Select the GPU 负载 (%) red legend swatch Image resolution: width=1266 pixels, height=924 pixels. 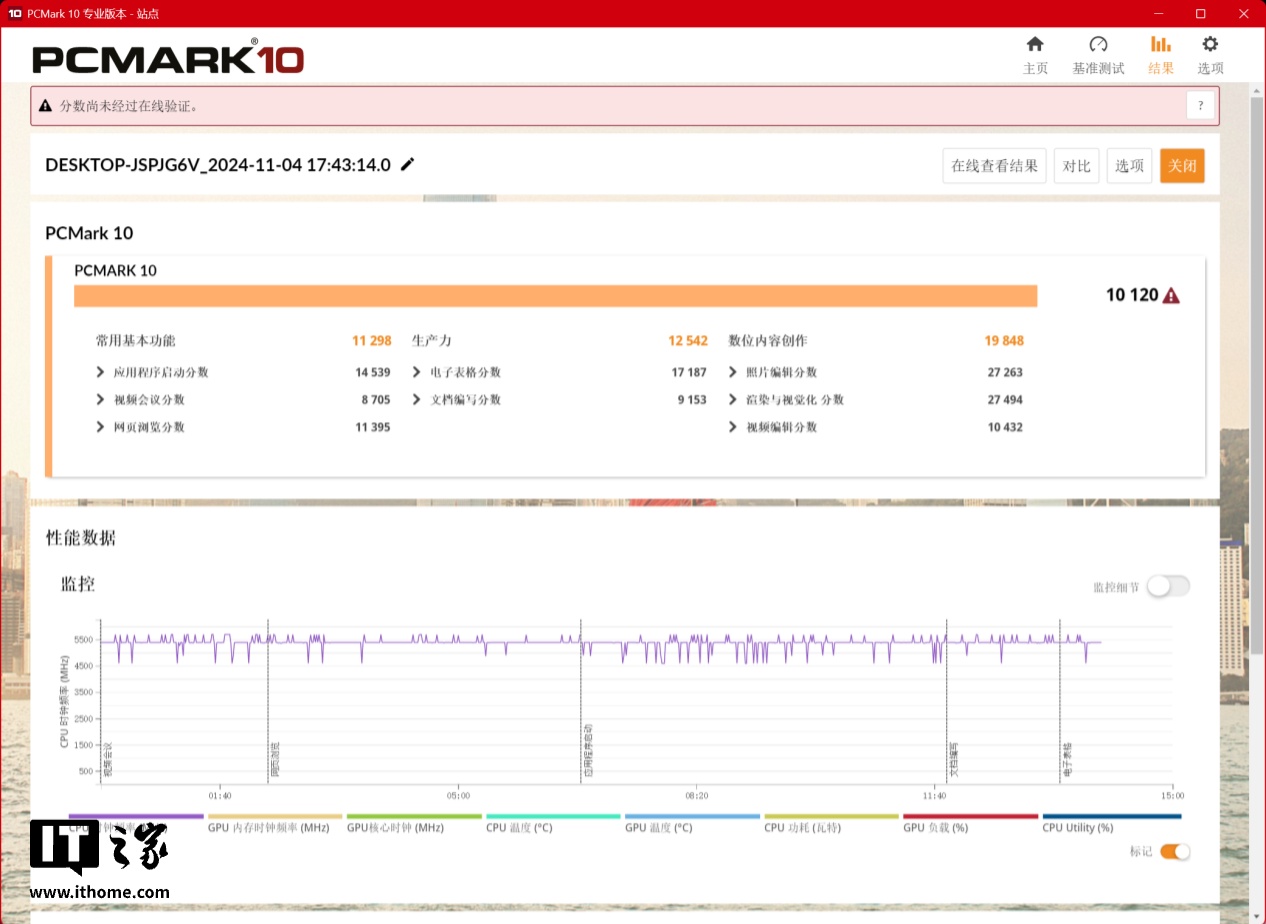click(970, 817)
